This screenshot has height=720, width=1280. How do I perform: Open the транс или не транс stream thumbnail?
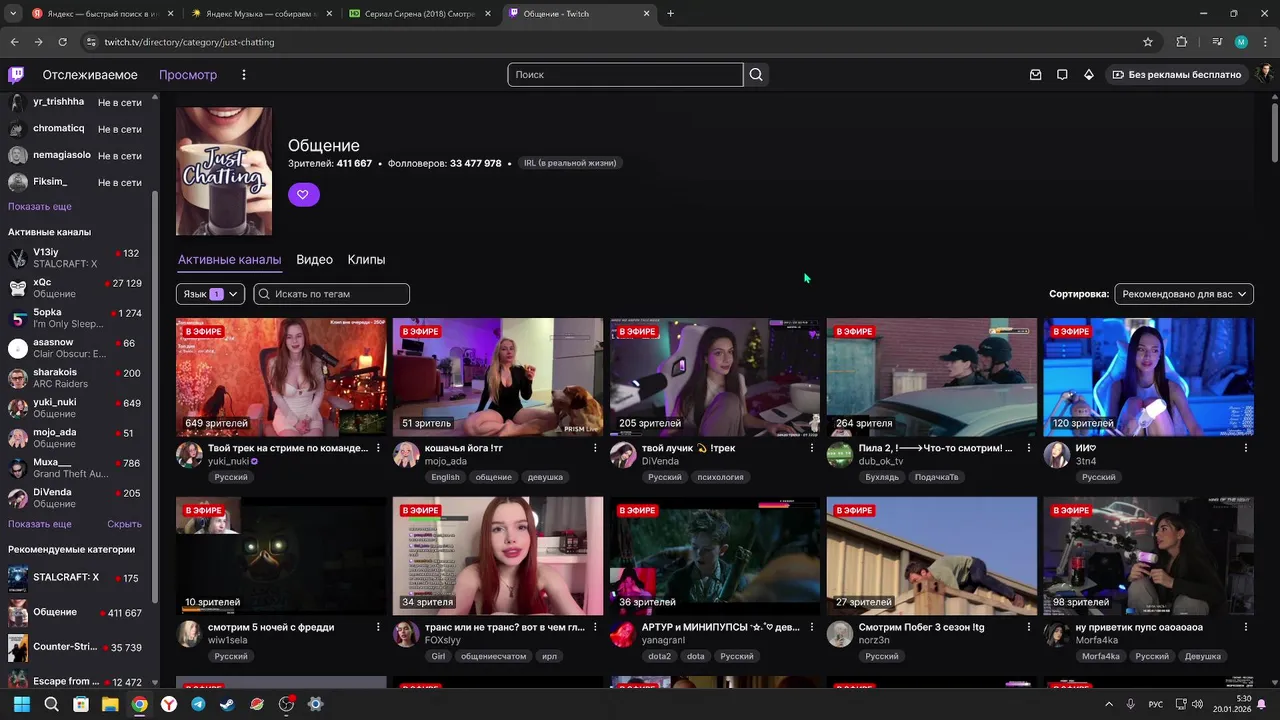click(498, 556)
